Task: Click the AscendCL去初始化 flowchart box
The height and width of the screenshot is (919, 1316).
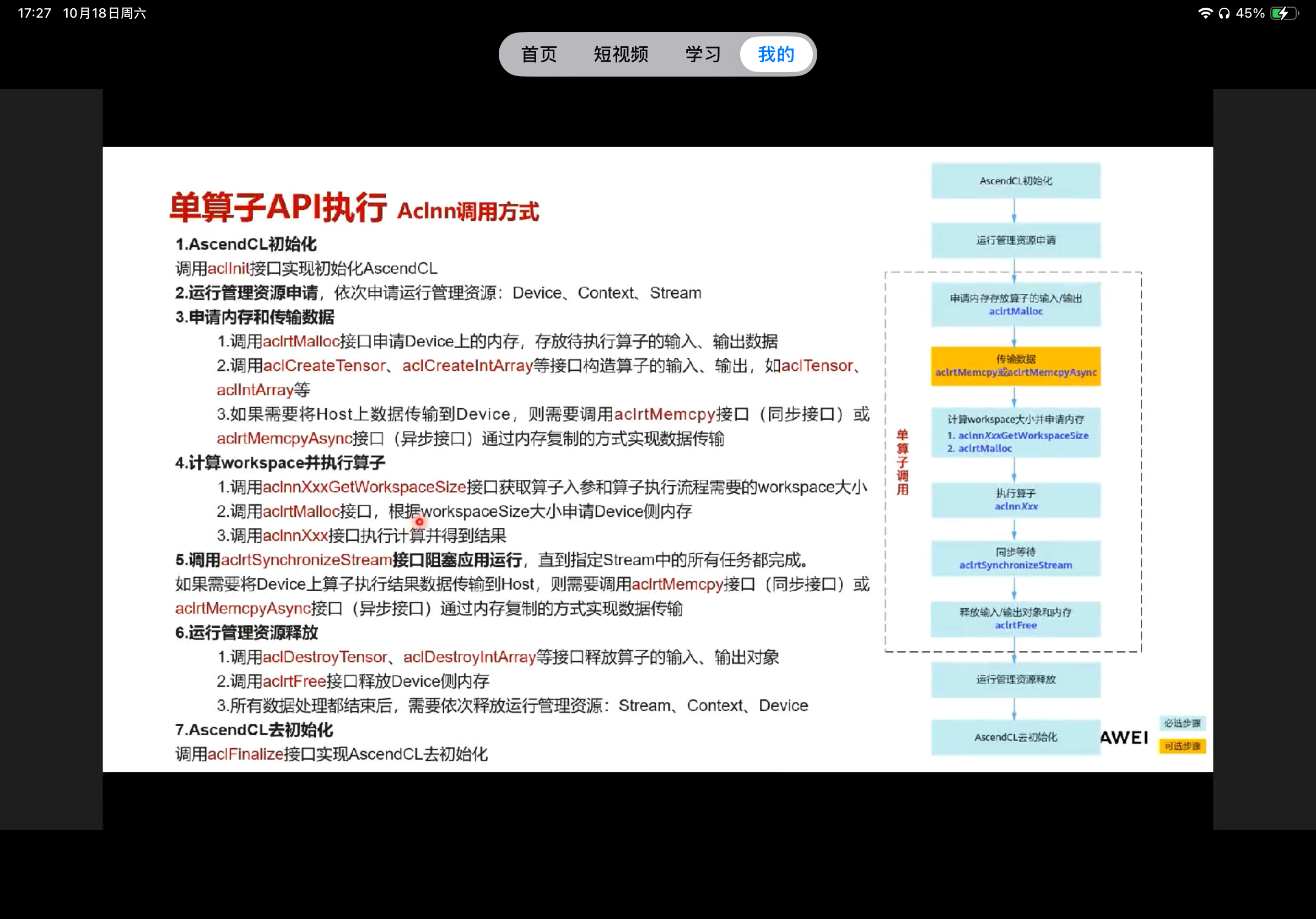Action: (1015, 737)
